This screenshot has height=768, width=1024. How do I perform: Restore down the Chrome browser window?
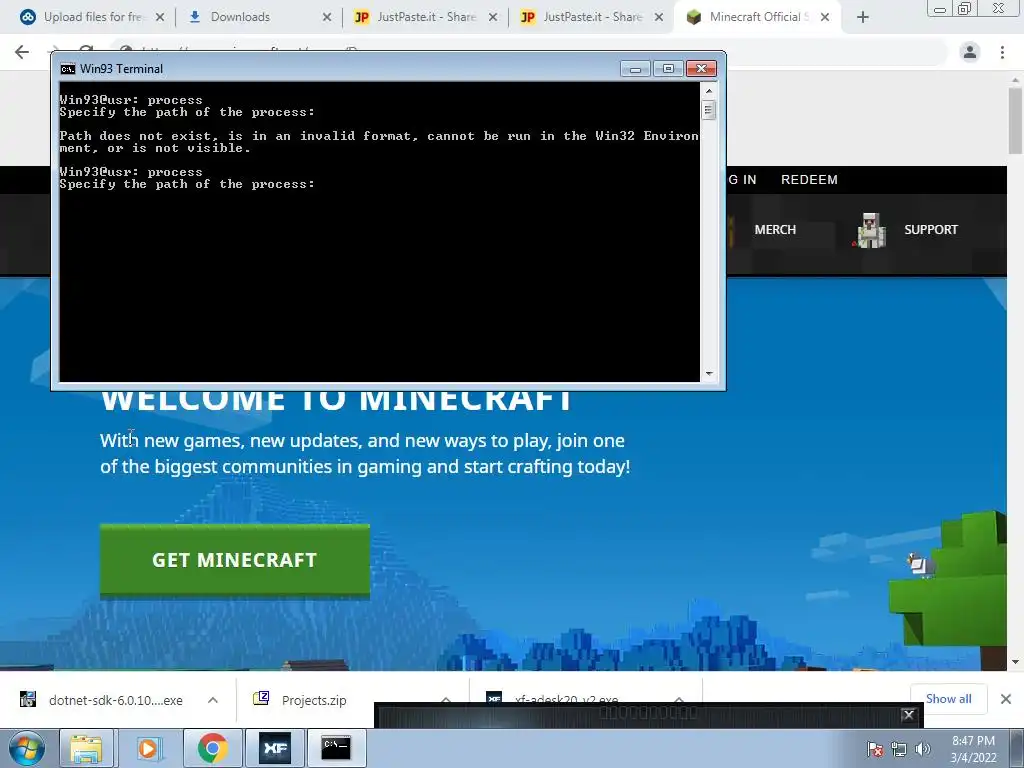[964, 8]
